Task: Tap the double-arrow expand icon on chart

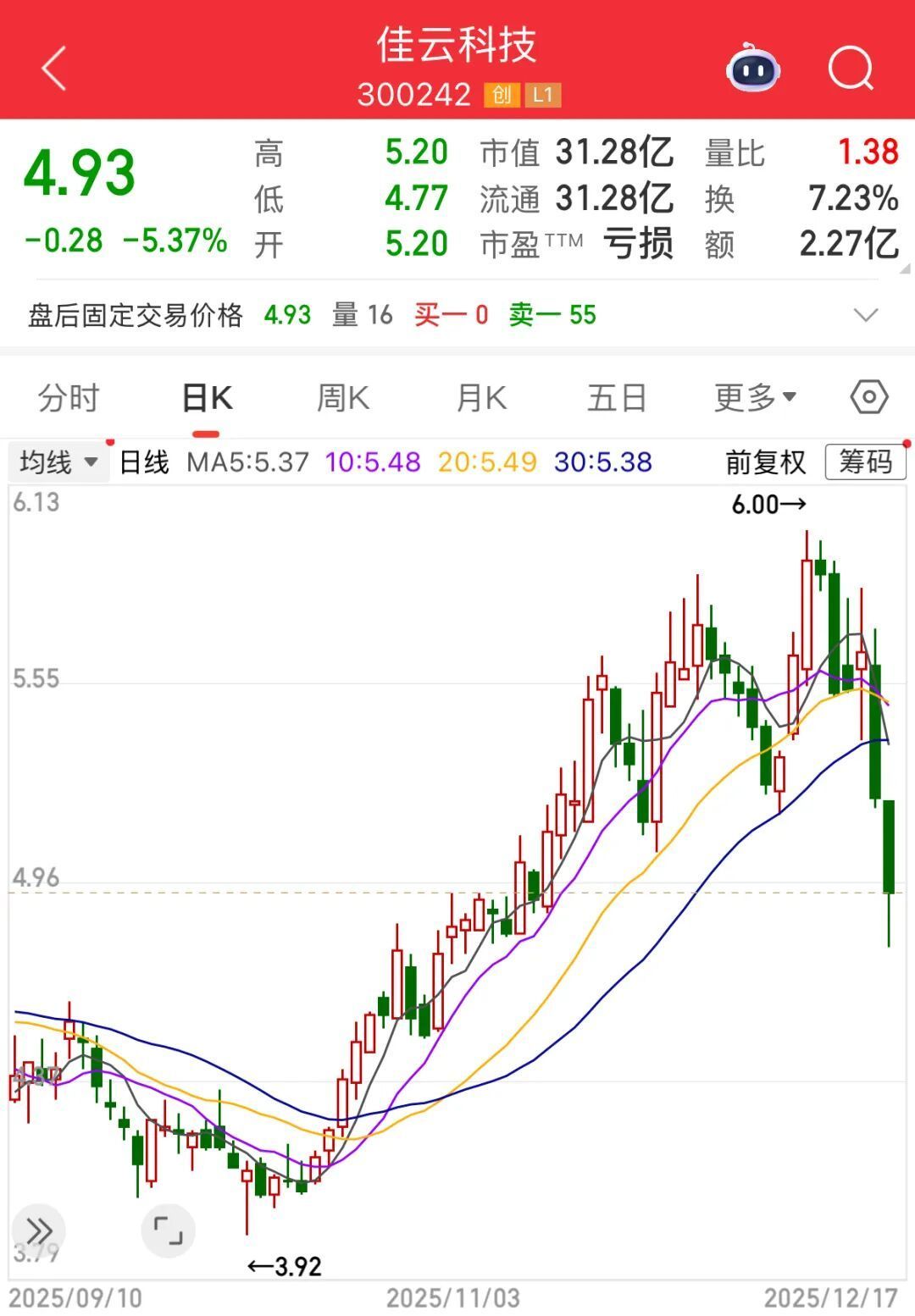Action: [38, 1230]
